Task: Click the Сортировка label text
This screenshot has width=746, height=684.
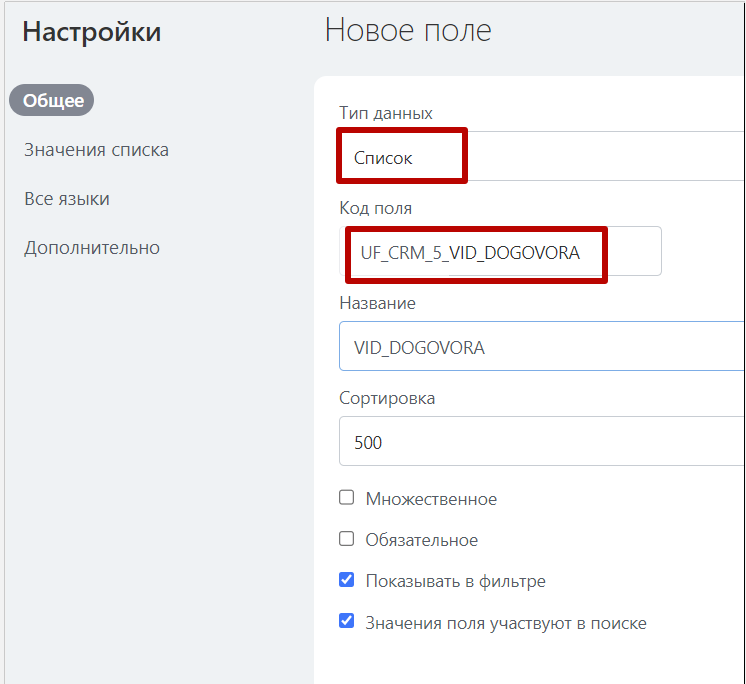Action: (387, 398)
